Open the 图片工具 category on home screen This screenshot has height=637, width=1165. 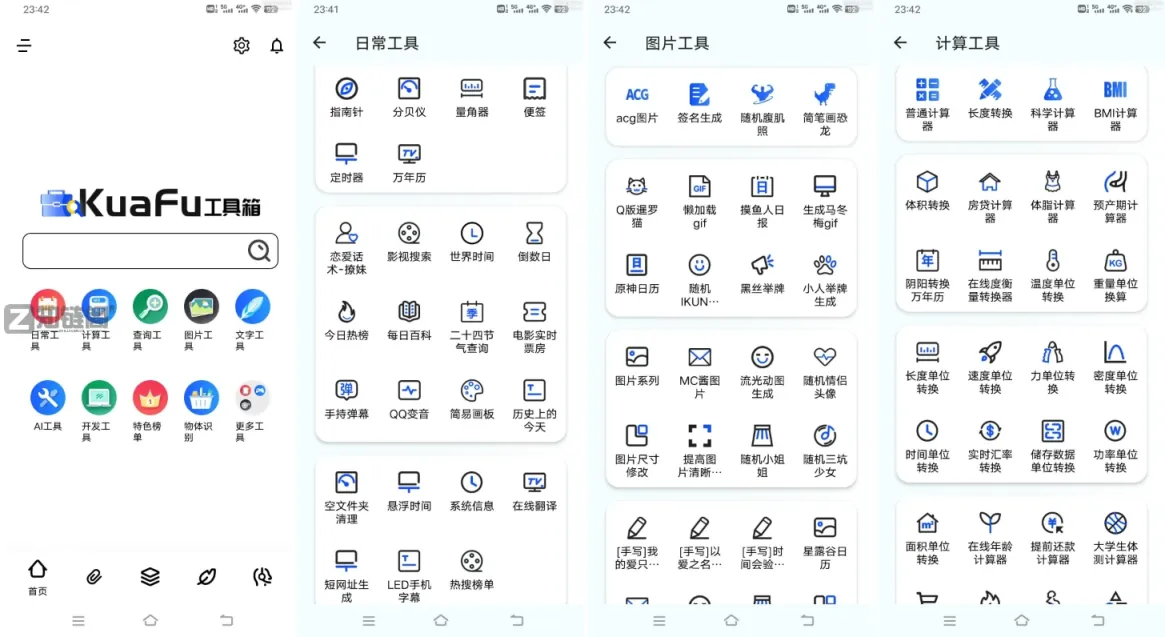point(201,320)
